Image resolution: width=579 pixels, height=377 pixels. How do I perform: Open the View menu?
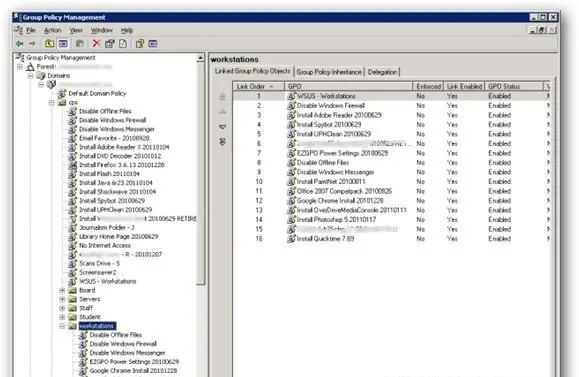(x=76, y=30)
